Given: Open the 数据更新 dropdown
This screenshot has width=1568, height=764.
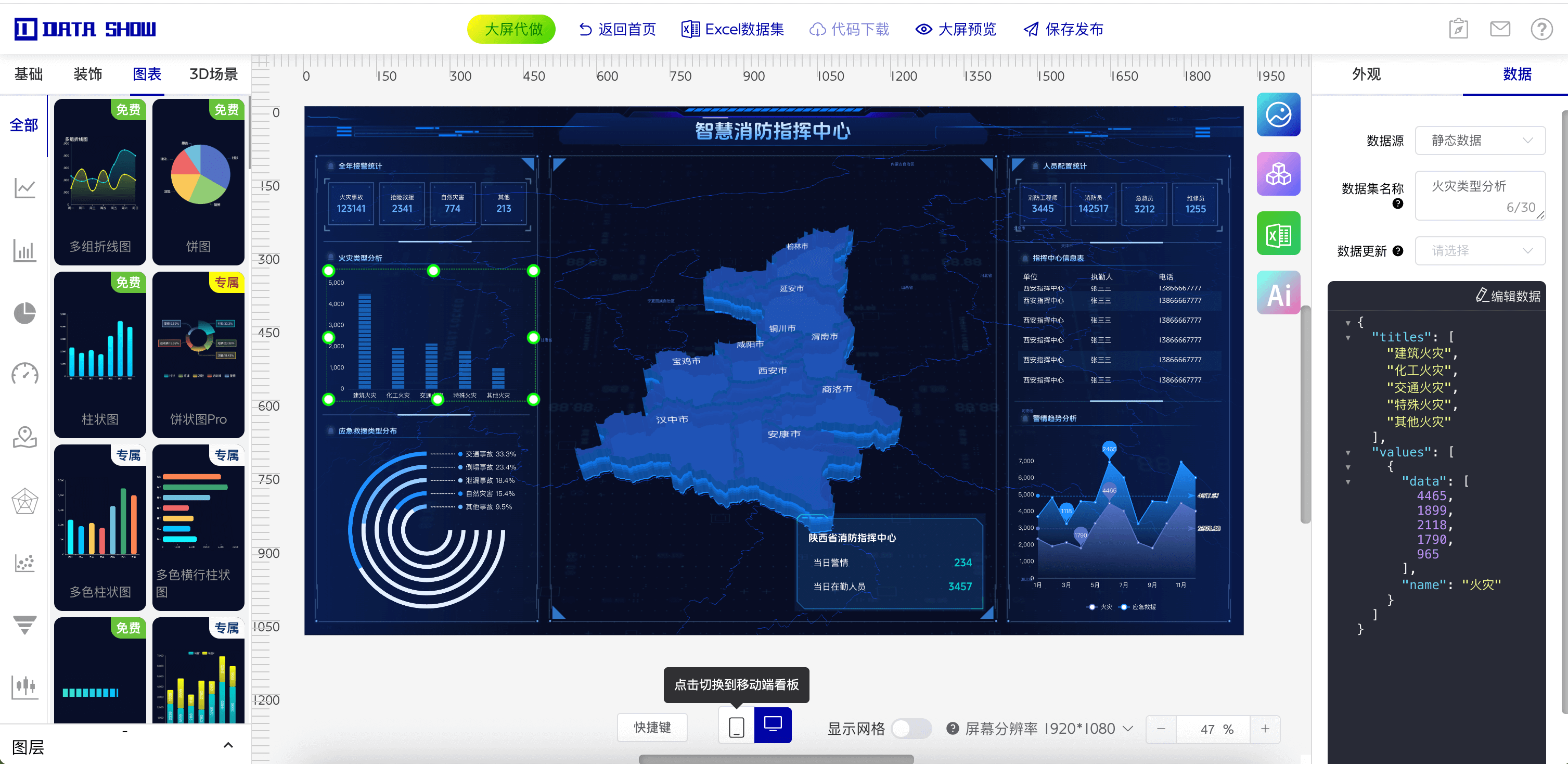Looking at the screenshot, I should [1480, 251].
